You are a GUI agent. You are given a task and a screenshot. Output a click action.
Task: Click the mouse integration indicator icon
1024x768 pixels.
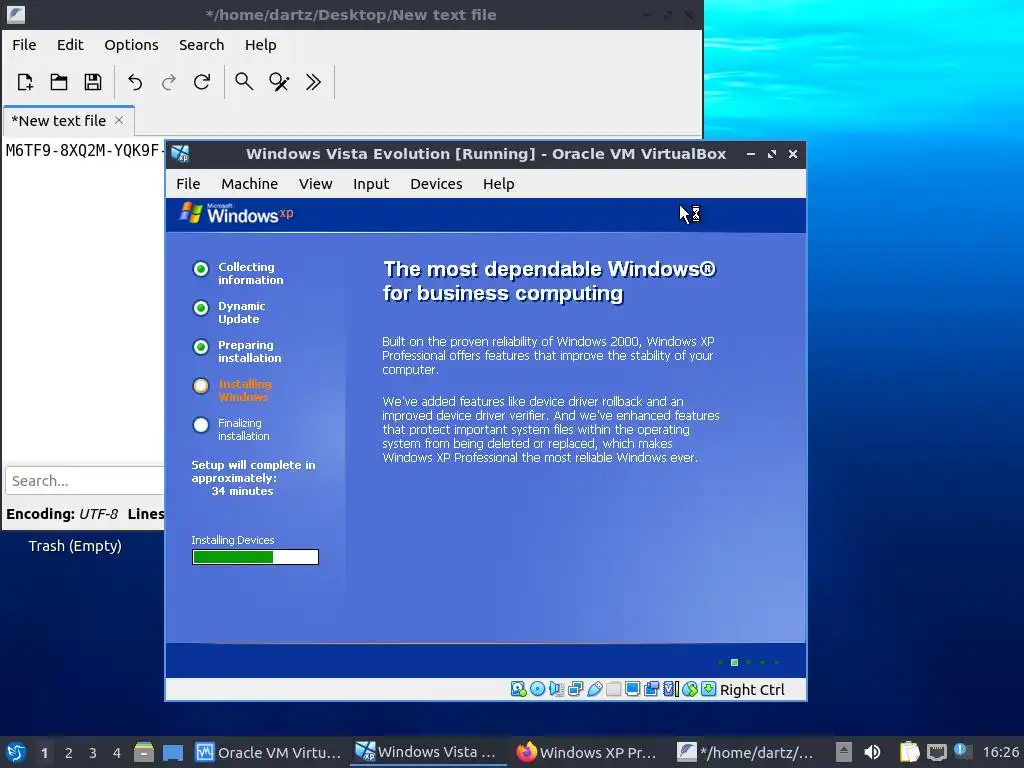pyautogui.click(x=690, y=689)
